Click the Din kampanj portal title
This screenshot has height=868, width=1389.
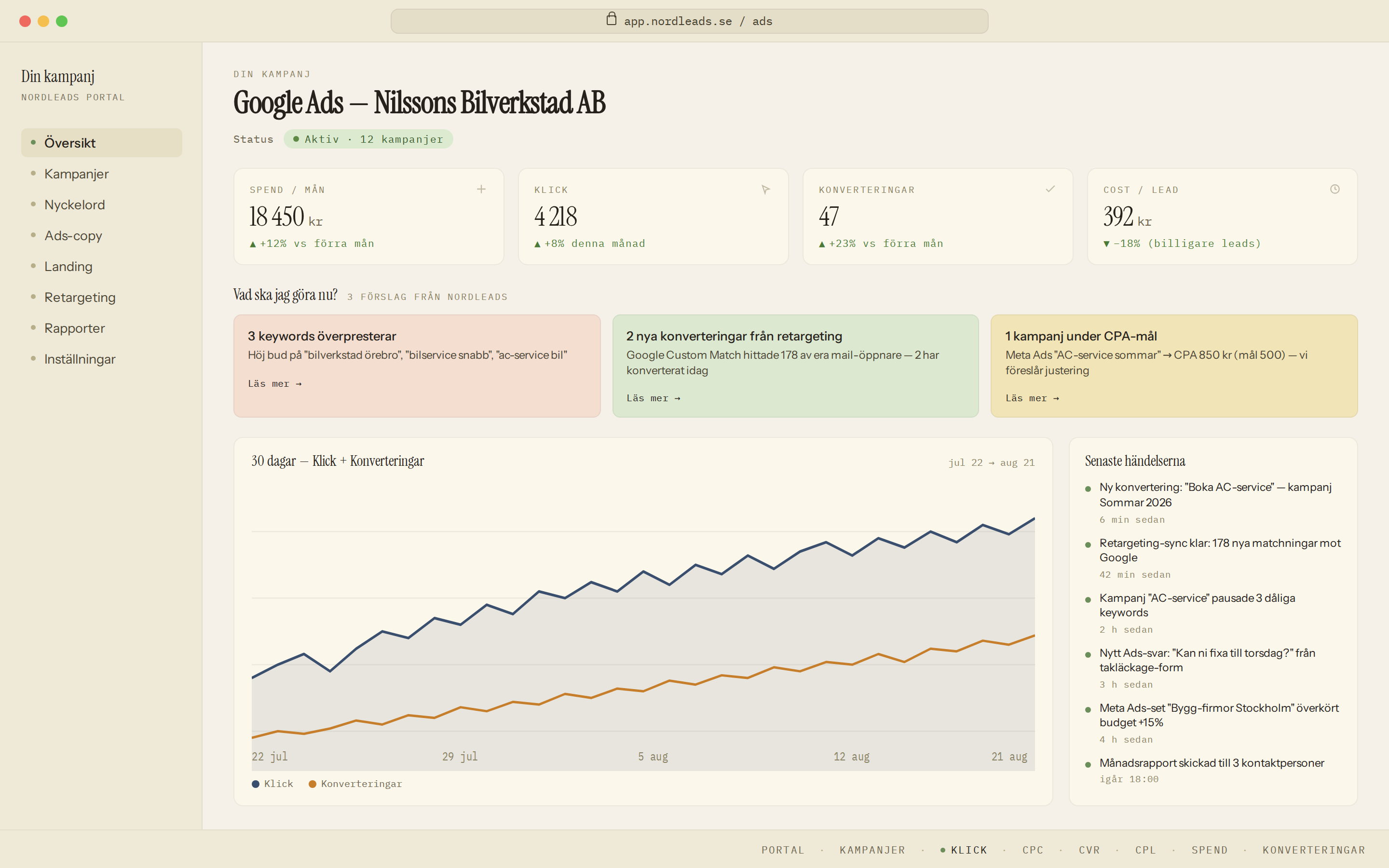click(x=58, y=76)
